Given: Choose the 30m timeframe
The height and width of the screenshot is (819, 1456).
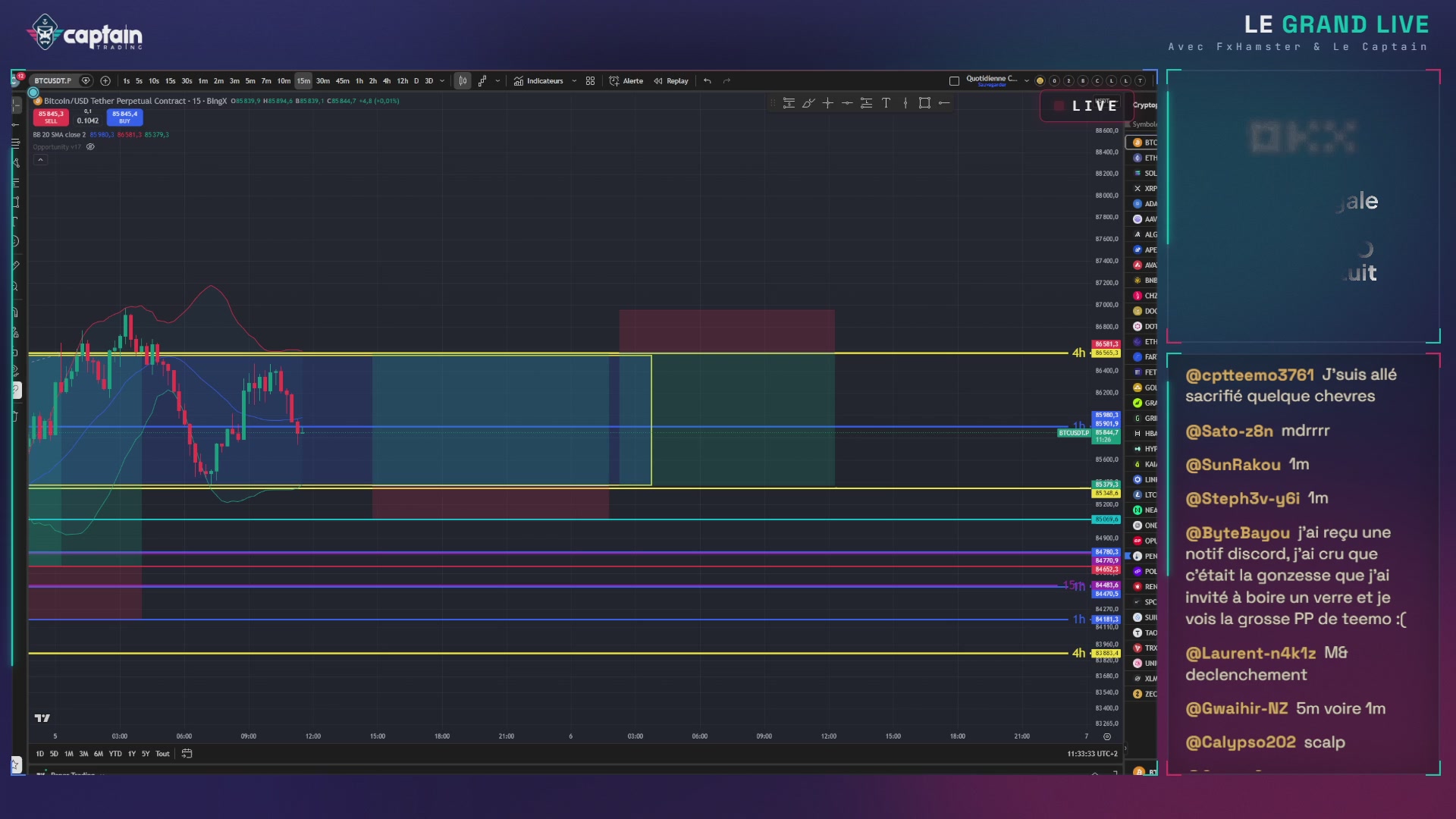Looking at the screenshot, I should pyautogui.click(x=323, y=81).
